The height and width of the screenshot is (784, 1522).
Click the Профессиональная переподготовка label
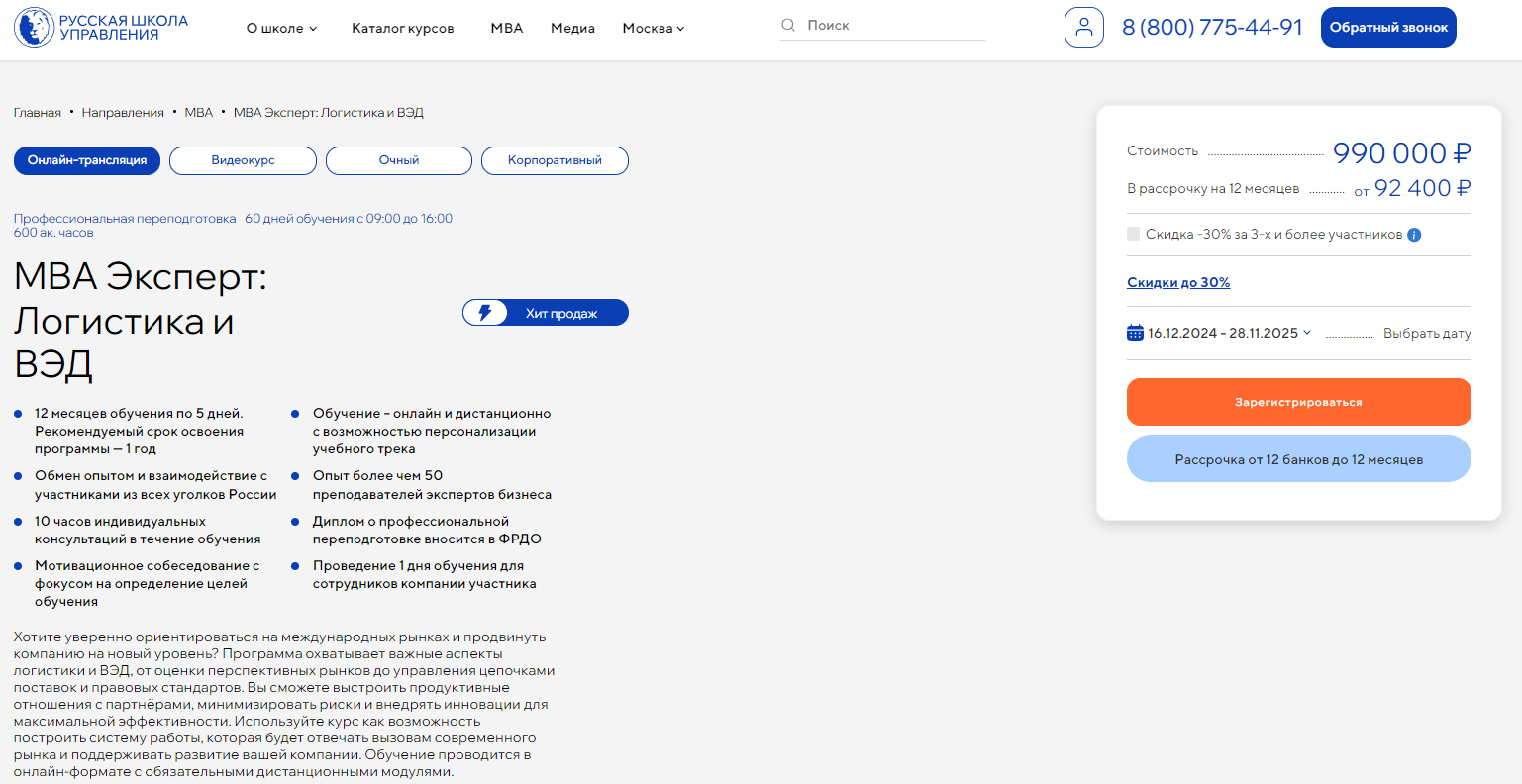click(x=125, y=218)
